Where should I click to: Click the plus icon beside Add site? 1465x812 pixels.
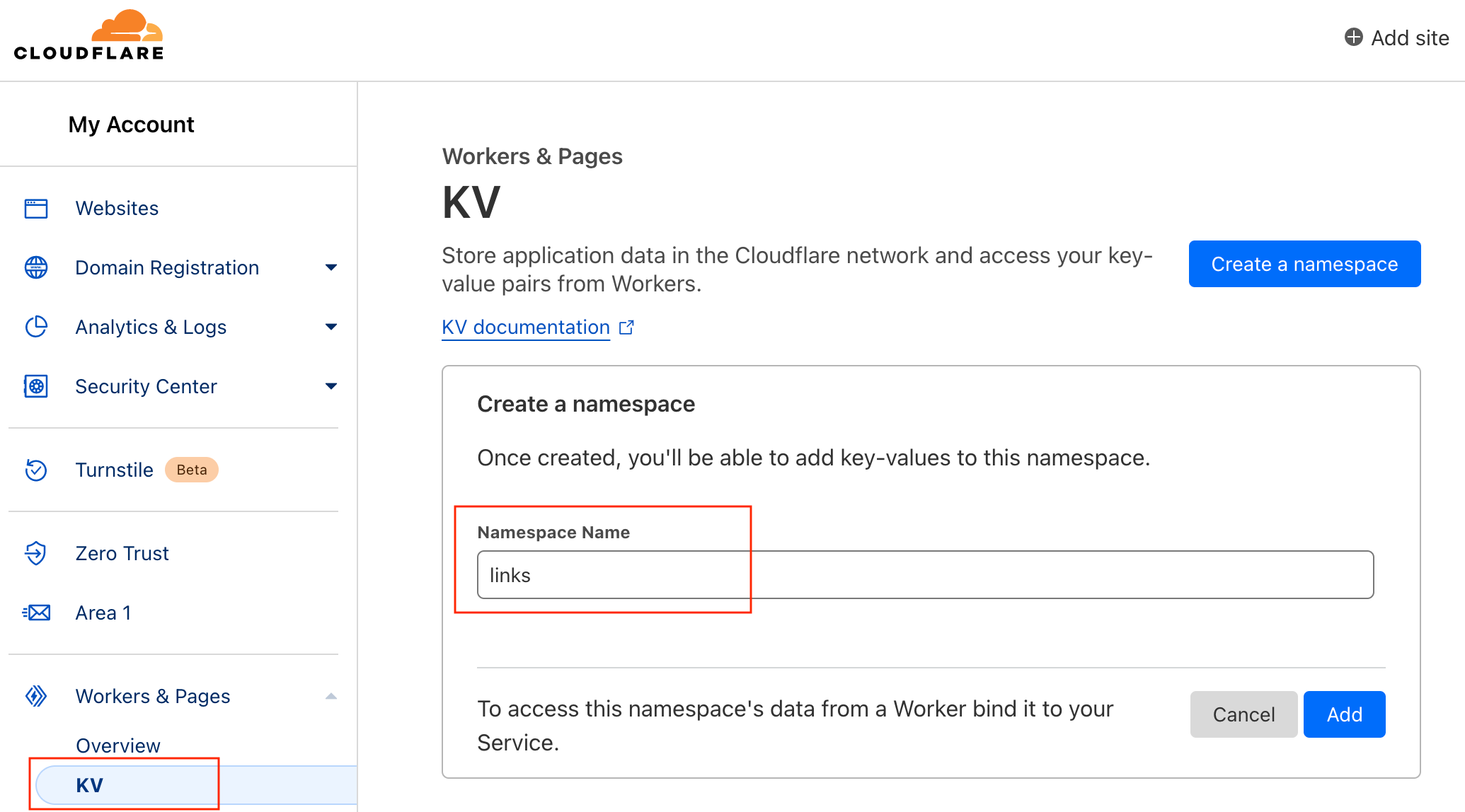coord(1353,37)
